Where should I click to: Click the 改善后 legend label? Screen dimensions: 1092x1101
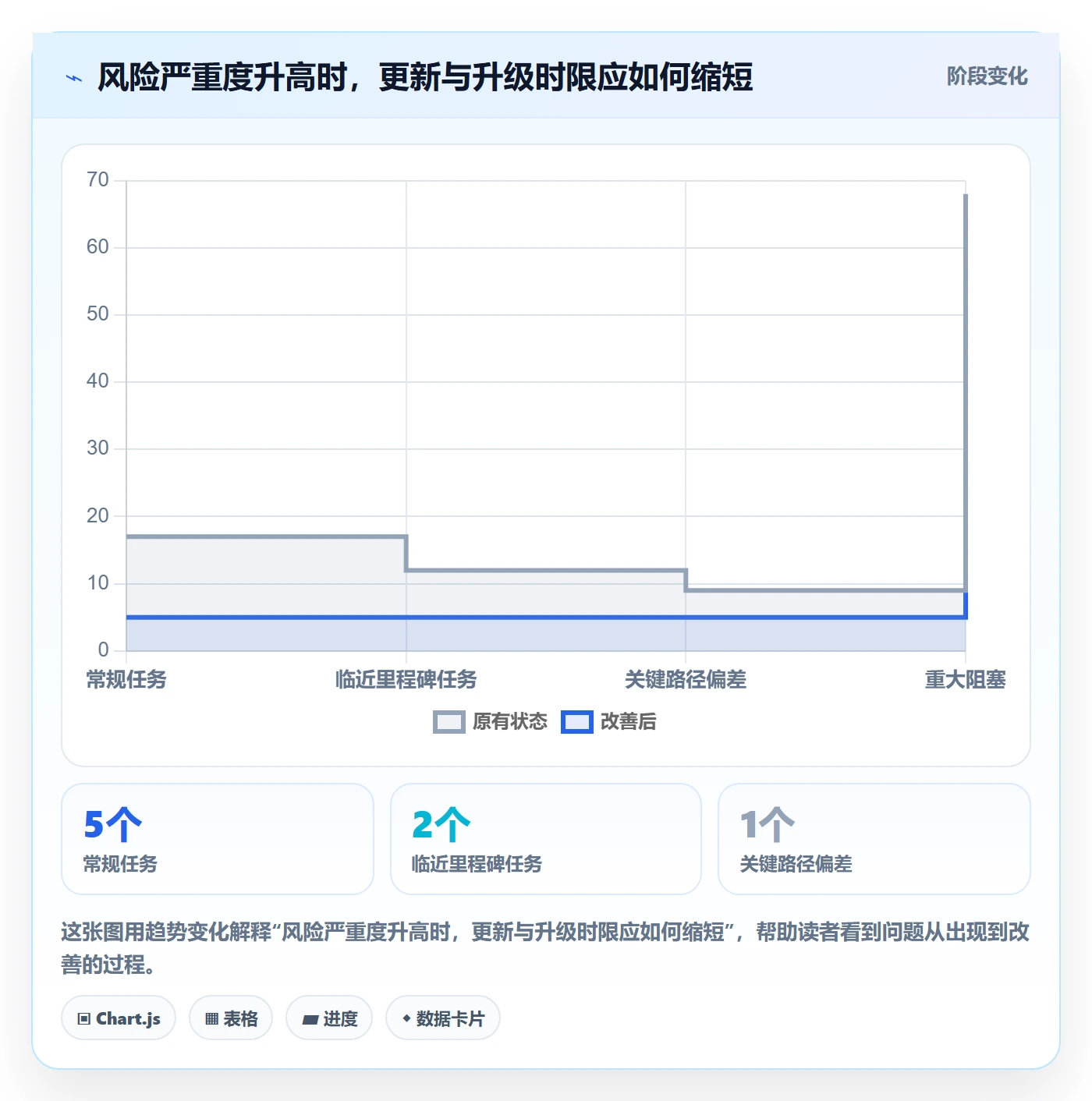point(628,722)
